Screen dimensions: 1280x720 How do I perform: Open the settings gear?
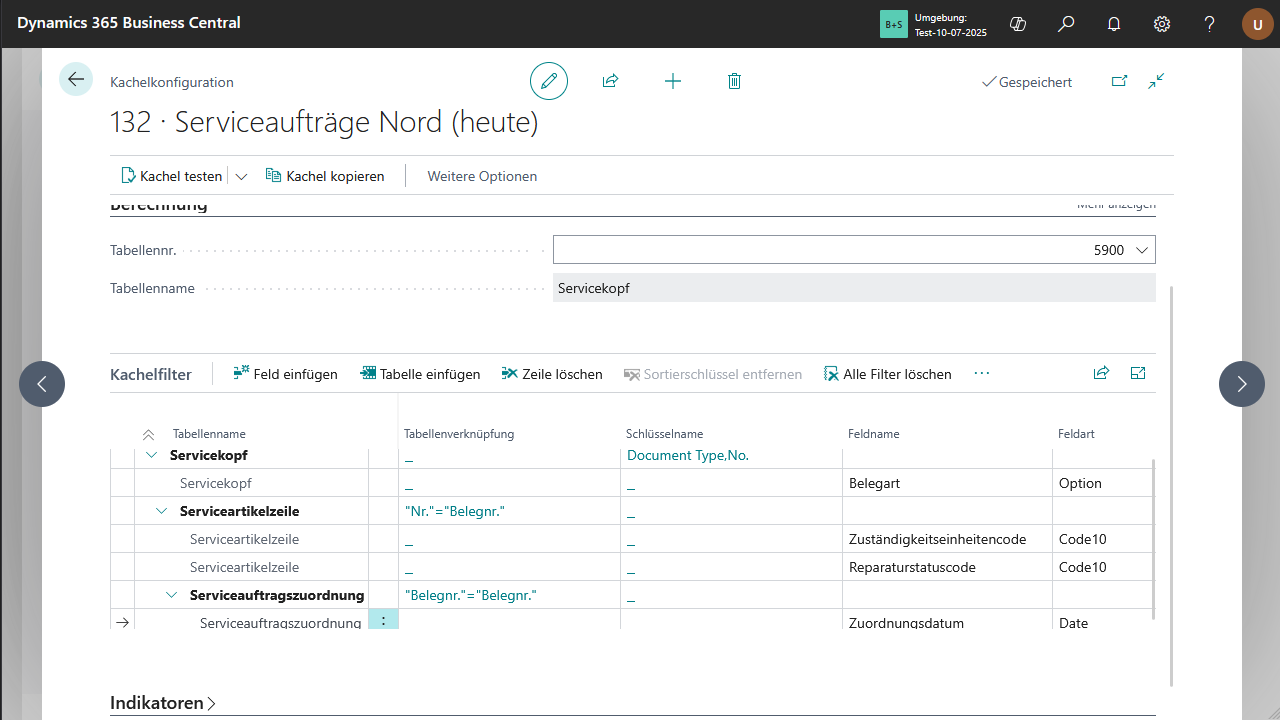click(x=1162, y=24)
